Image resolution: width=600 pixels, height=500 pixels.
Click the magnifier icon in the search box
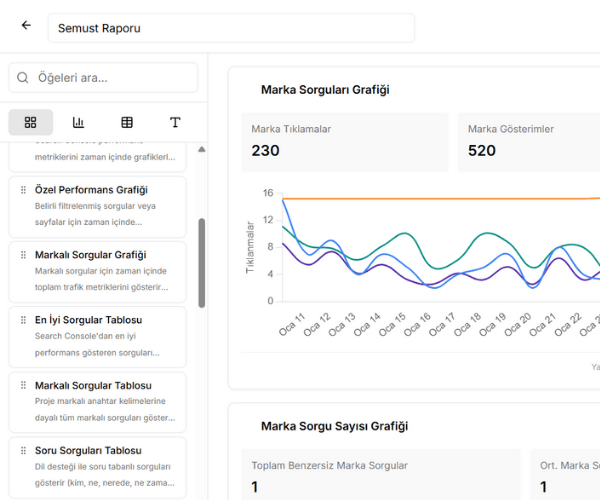(x=23, y=78)
